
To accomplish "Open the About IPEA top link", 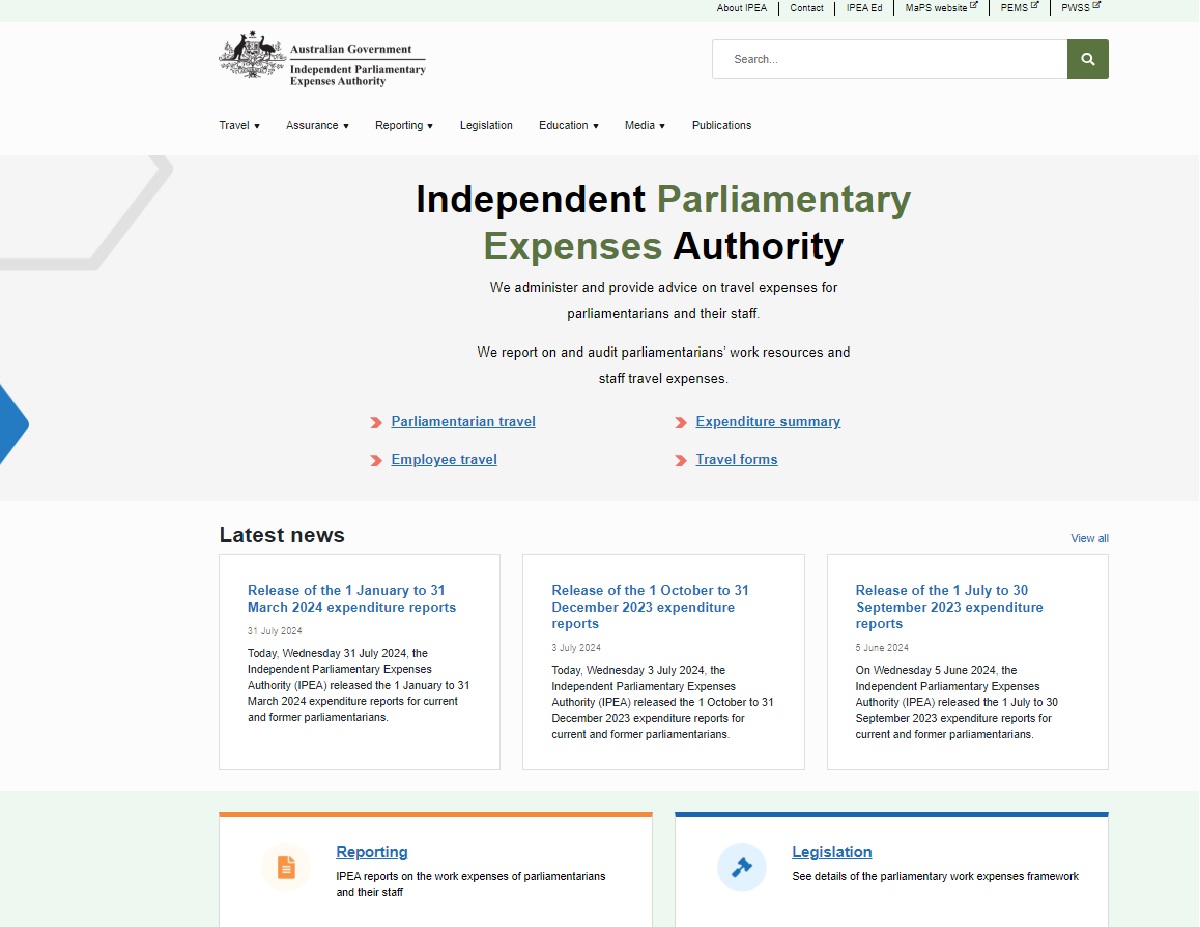I will [x=742, y=8].
